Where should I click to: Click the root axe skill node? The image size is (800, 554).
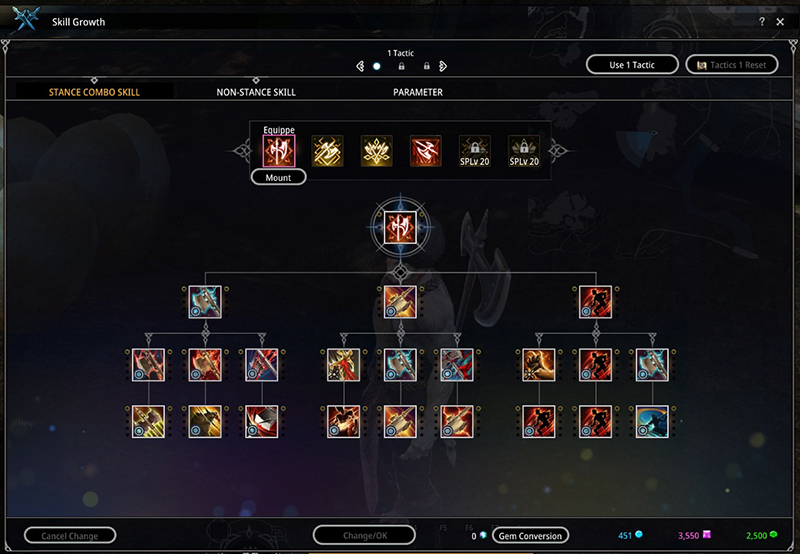pyautogui.click(x=401, y=227)
